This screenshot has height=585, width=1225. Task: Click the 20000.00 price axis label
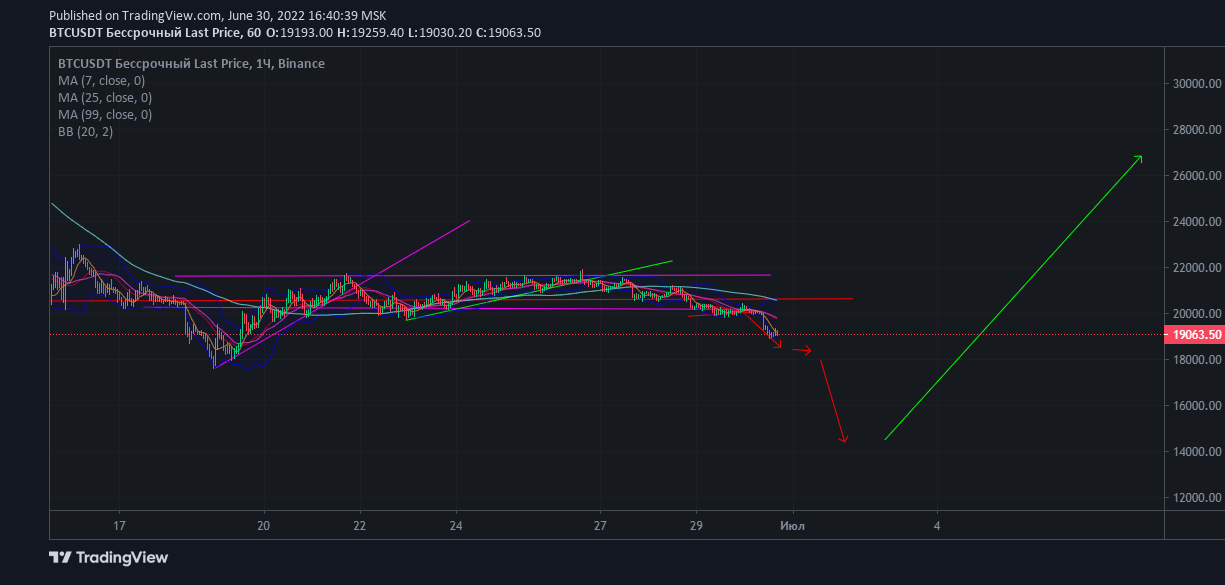click(1197, 314)
